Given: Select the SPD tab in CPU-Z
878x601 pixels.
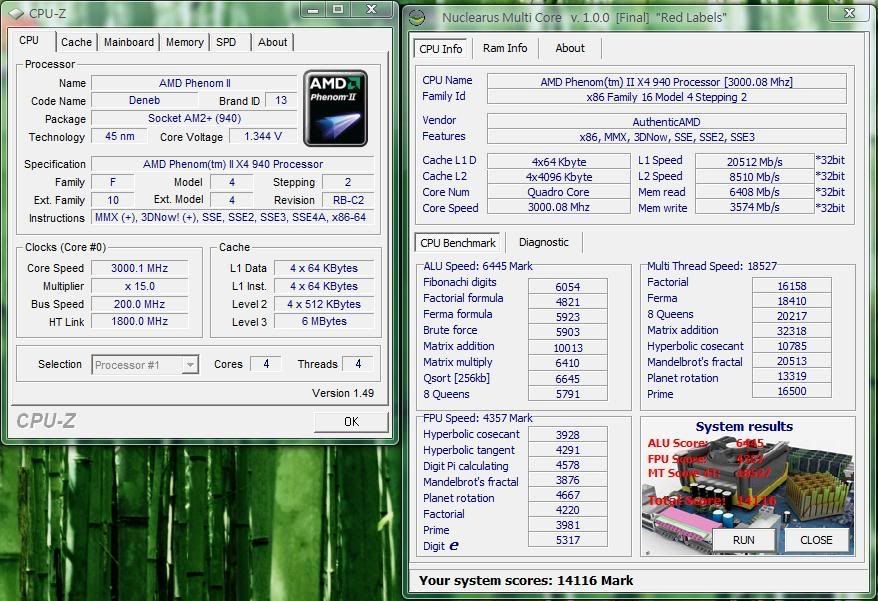Looking at the screenshot, I should click(x=226, y=42).
